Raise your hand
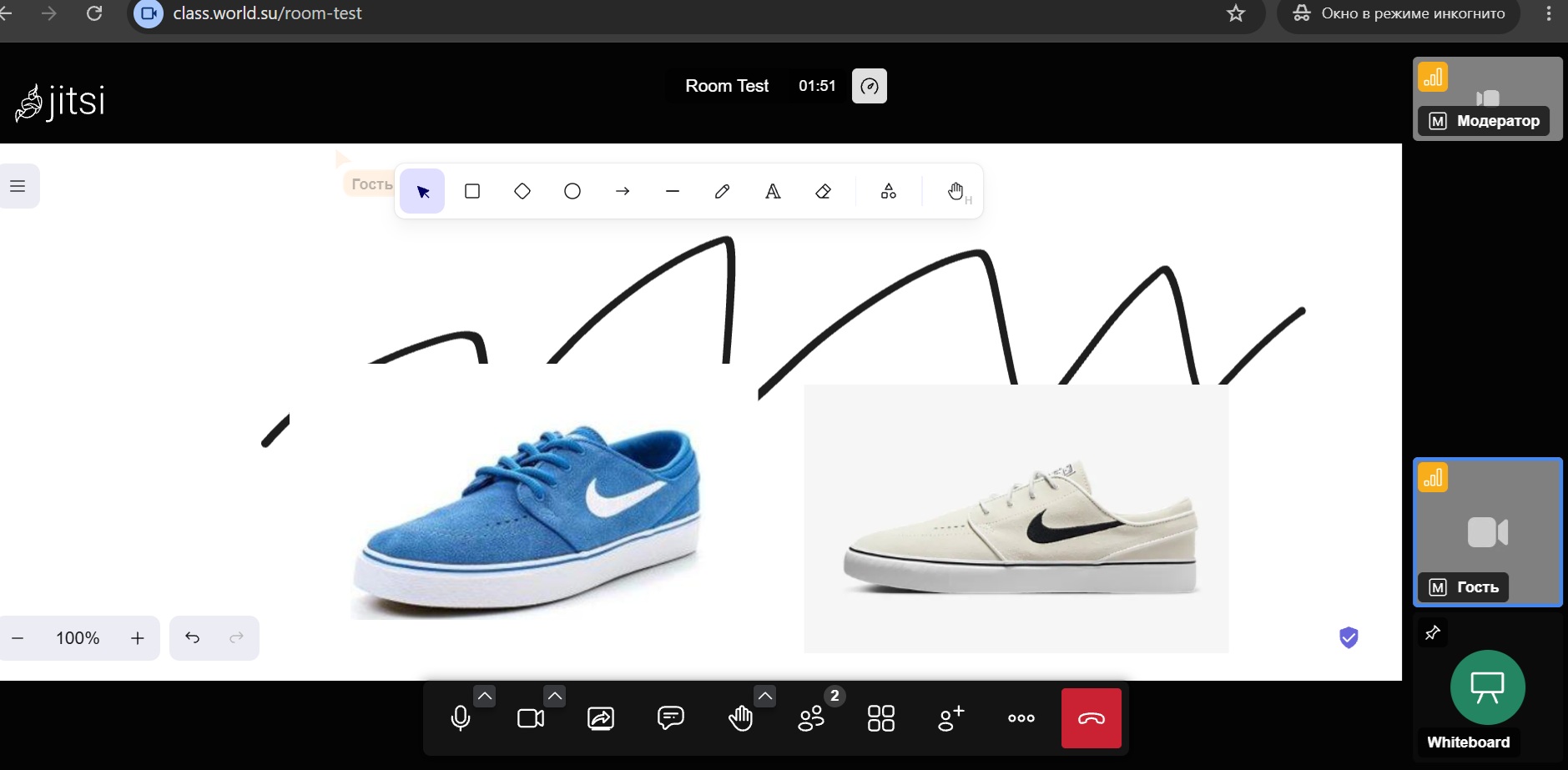This screenshot has height=770, width=1568. tap(741, 718)
